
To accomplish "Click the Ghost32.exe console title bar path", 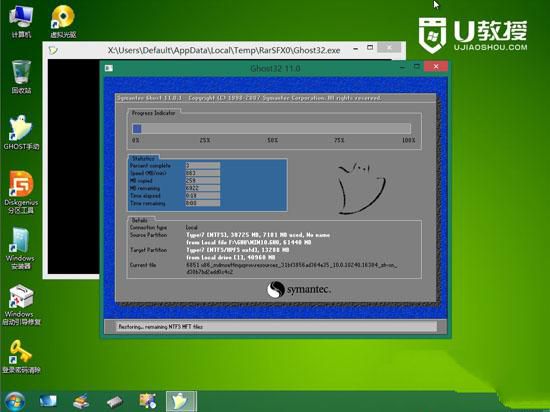I will (224, 50).
